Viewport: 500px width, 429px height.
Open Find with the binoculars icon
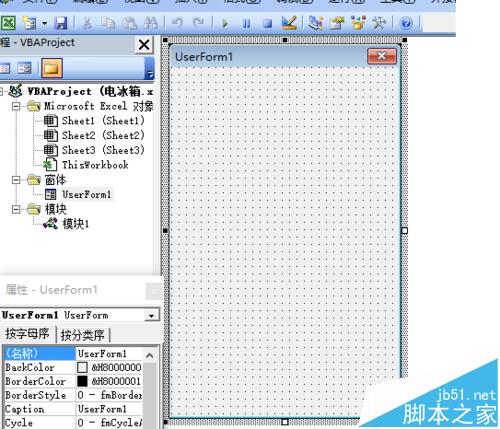point(151,23)
